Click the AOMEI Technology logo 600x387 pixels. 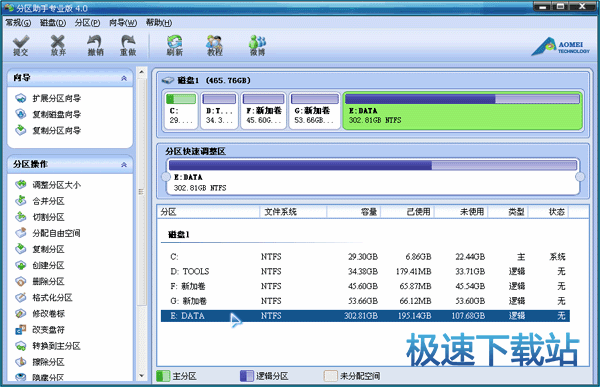561,46
